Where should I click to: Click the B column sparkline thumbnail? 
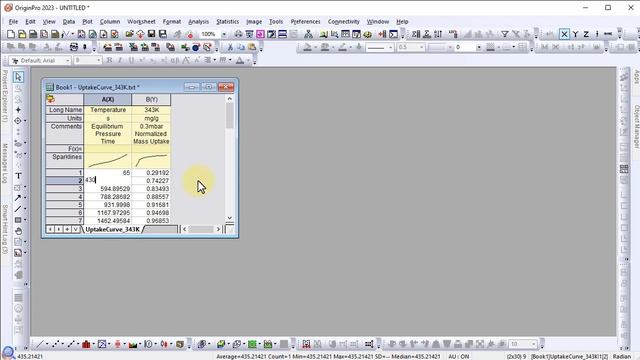pos(151,161)
